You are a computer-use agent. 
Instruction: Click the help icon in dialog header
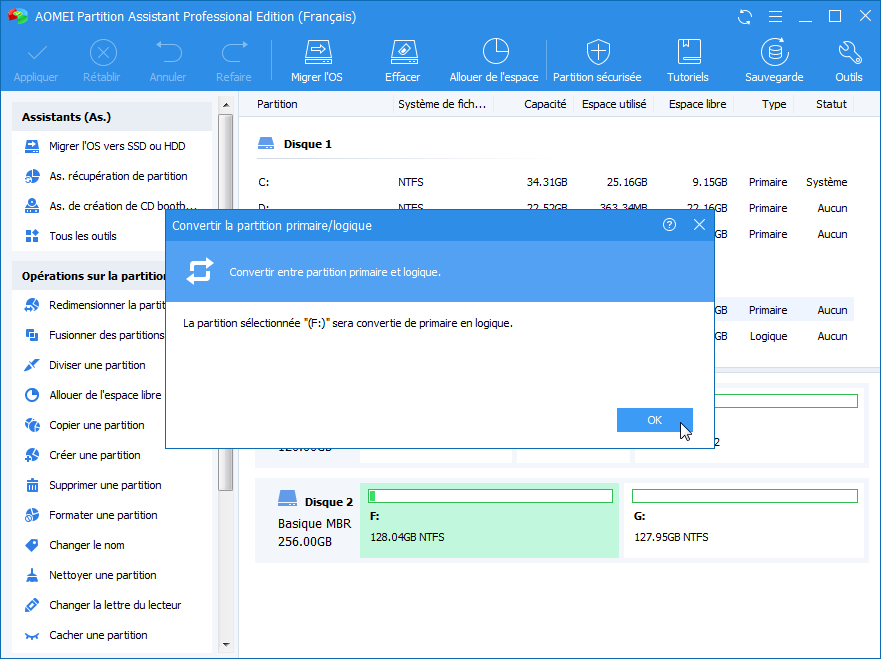click(670, 226)
